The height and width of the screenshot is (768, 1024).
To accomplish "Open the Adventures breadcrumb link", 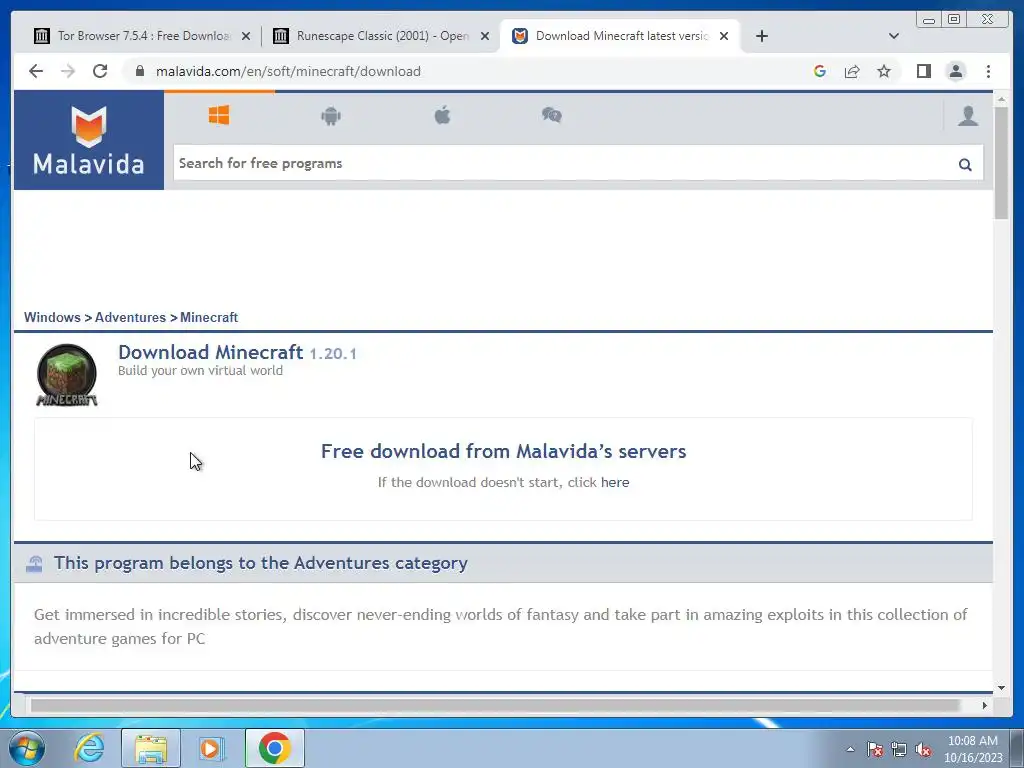I will (130, 317).
